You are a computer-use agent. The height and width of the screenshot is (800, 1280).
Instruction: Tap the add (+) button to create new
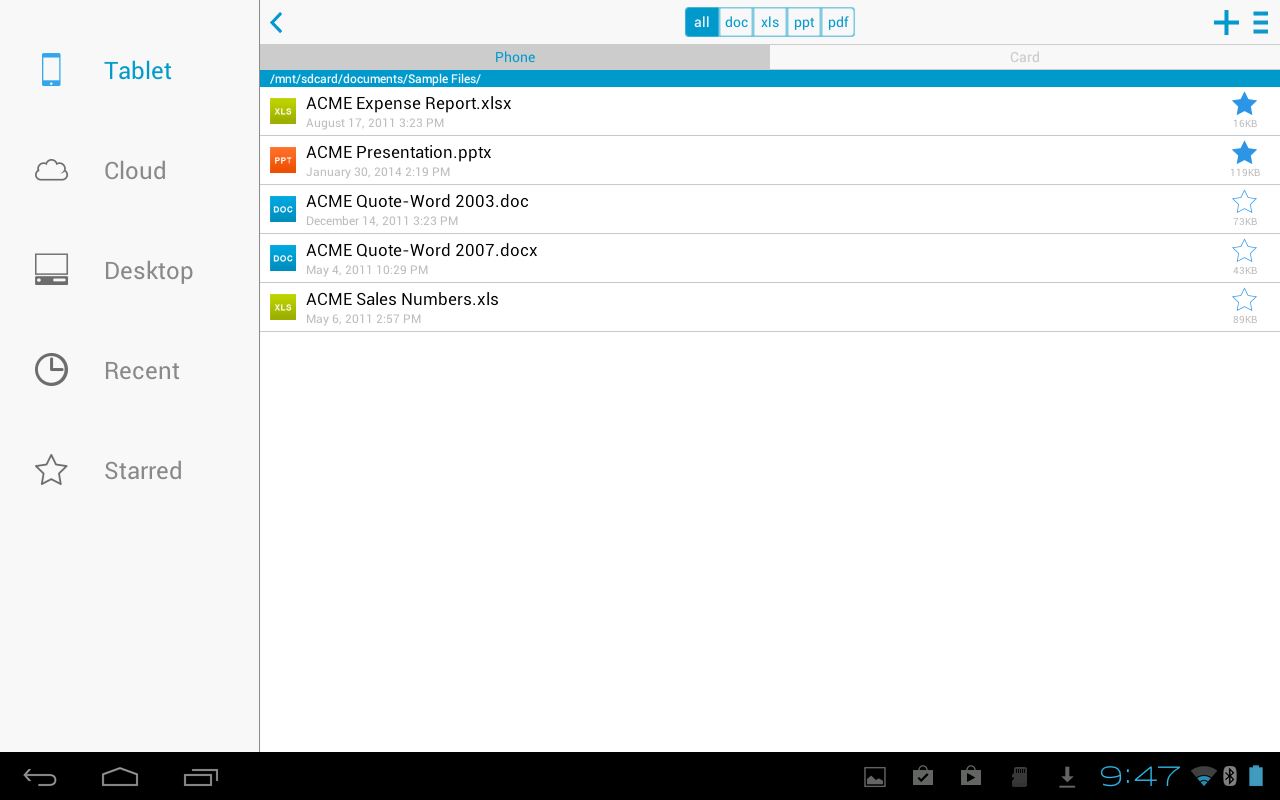click(1225, 22)
